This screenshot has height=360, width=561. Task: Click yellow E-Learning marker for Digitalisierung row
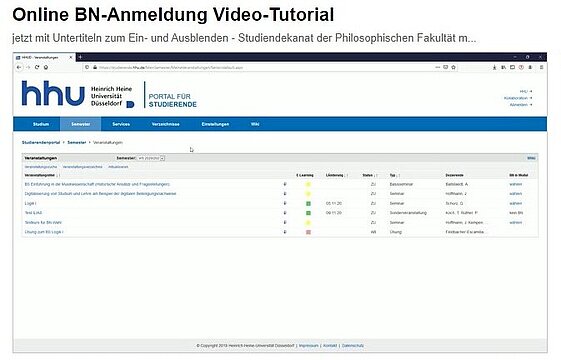[308, 194]
